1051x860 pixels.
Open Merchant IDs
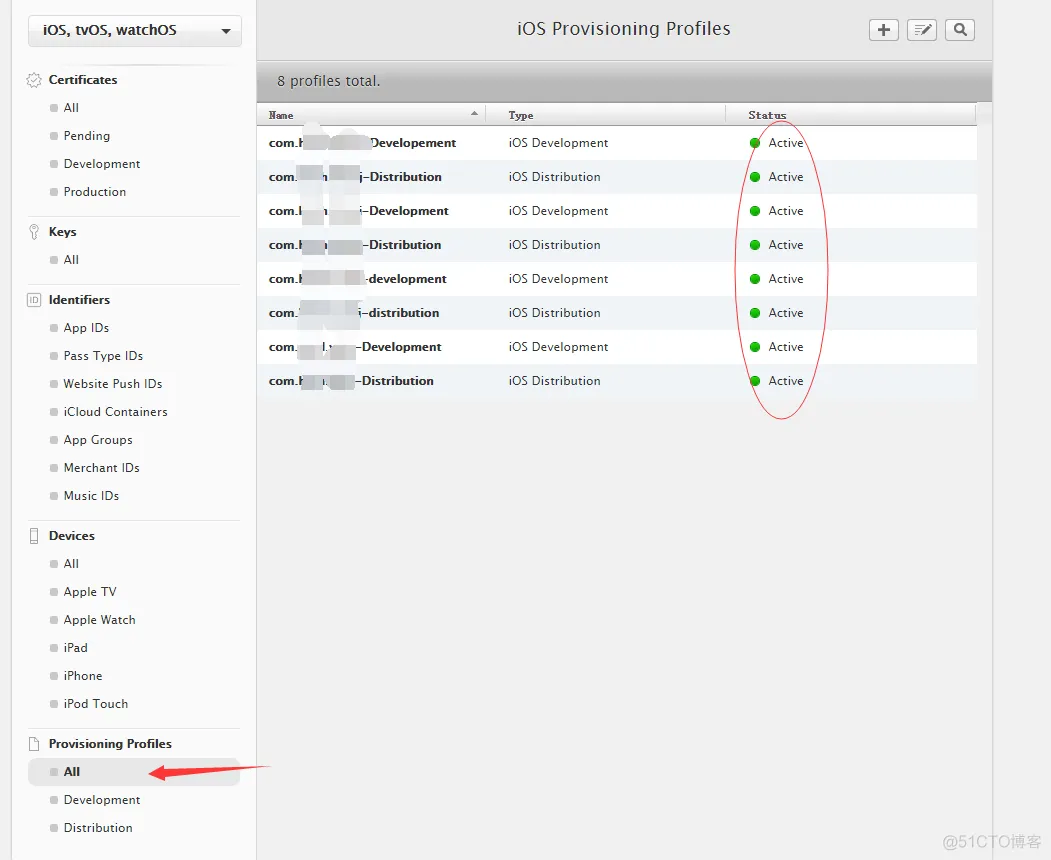coord(101,468)
